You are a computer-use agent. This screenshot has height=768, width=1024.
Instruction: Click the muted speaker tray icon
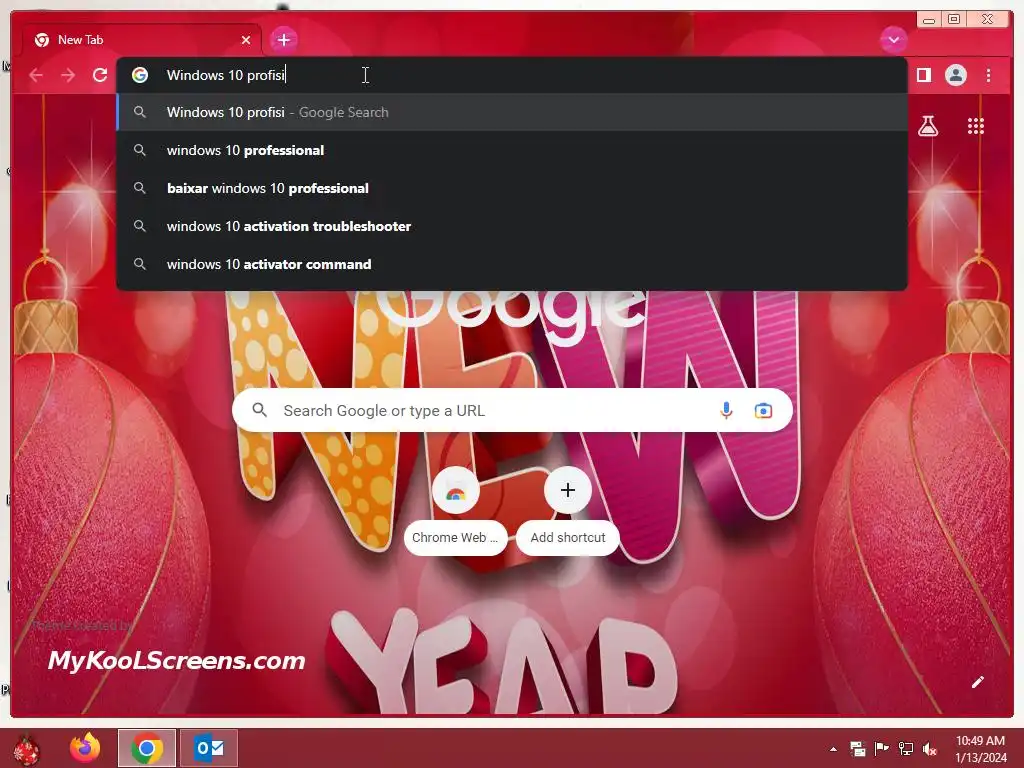930,749
